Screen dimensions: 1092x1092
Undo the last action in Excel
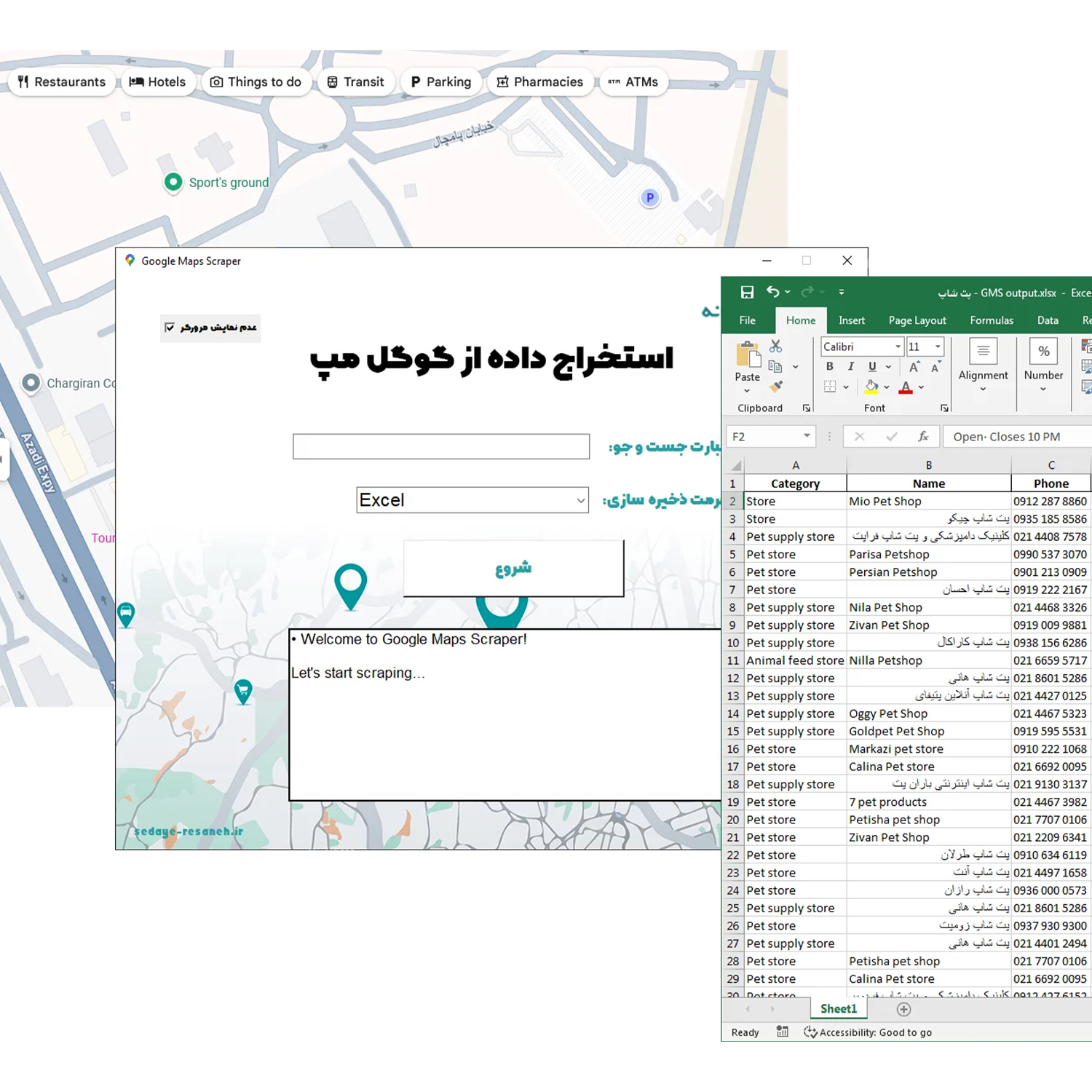click(773, 292)
